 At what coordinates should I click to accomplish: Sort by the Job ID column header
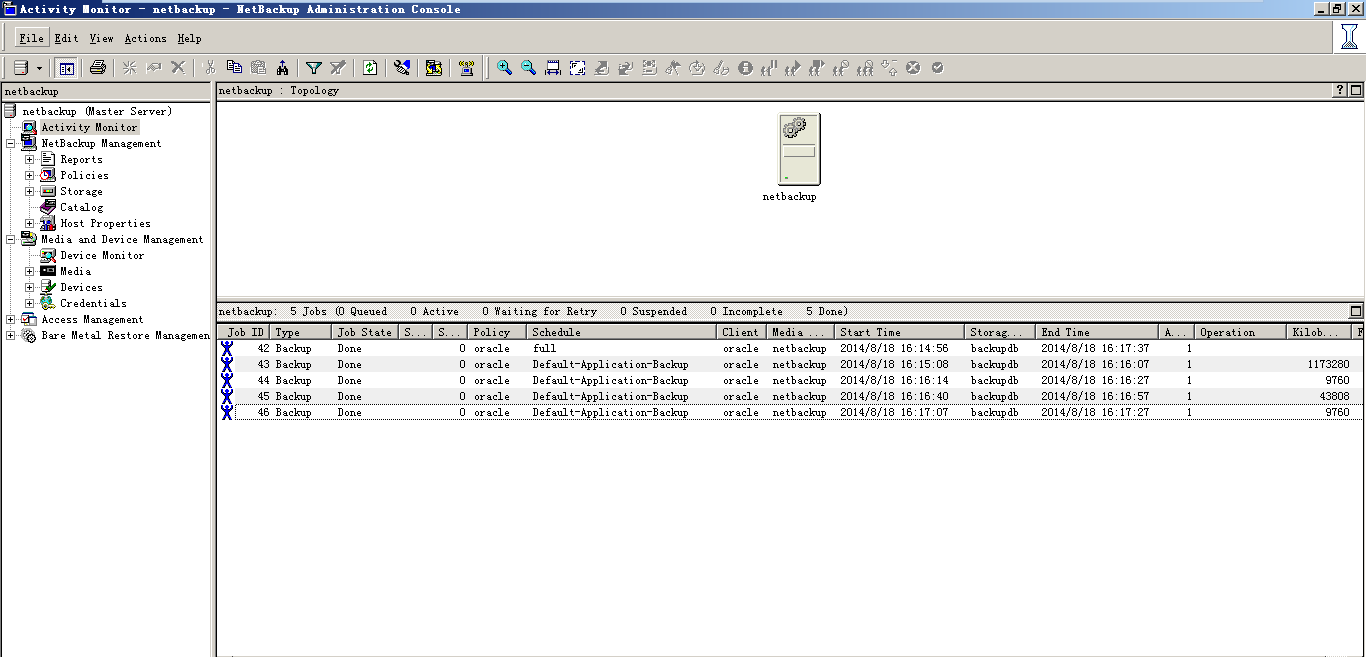pyautogui.click(x=245, y=332)
